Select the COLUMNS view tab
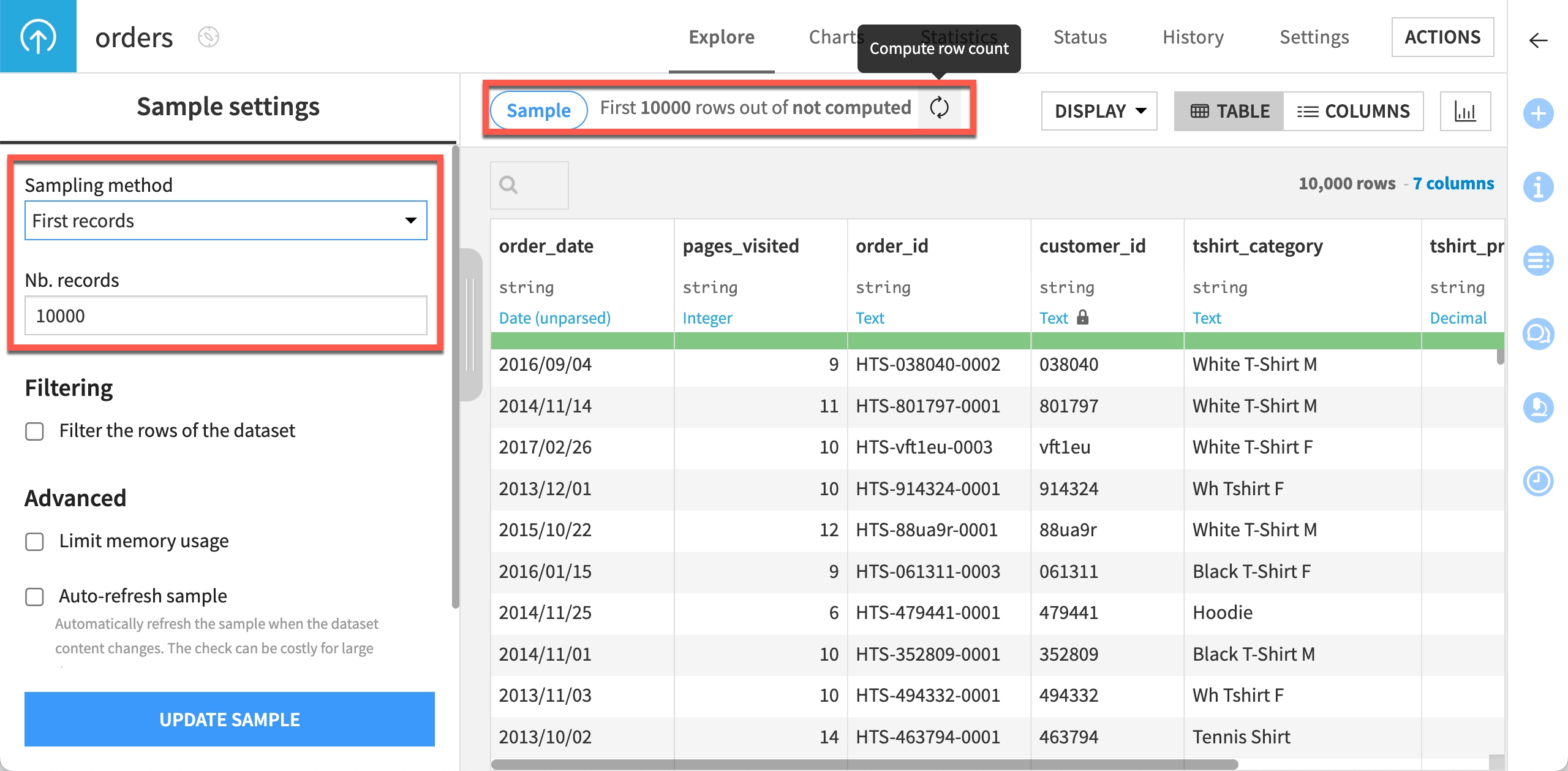Image resolution: width=1568 pixels, height=771 pixels. coord(1353,111)
